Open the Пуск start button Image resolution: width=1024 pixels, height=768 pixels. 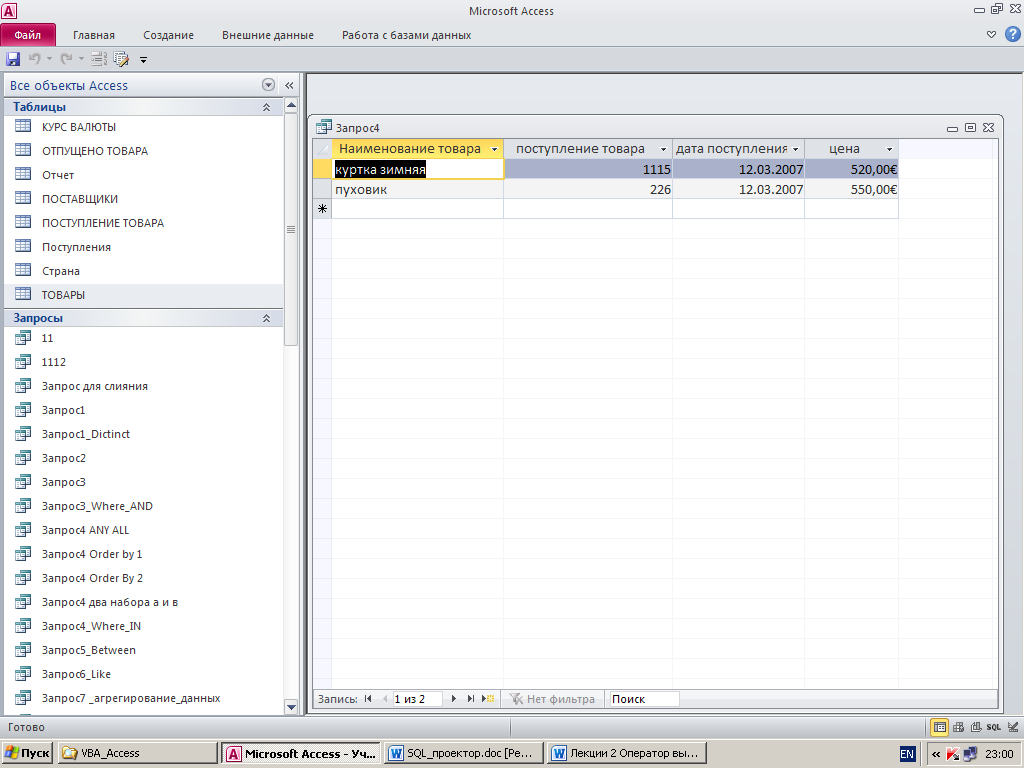[27, 753]
